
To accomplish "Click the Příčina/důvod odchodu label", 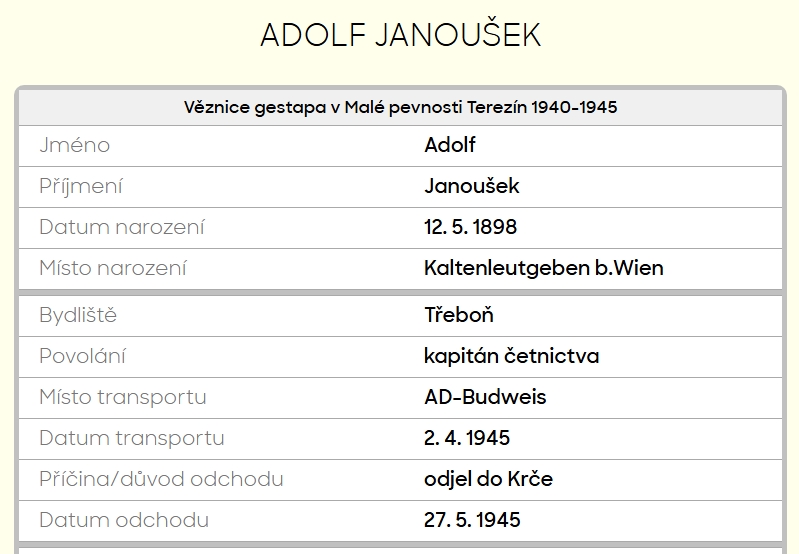I will [x=161, y=479].
